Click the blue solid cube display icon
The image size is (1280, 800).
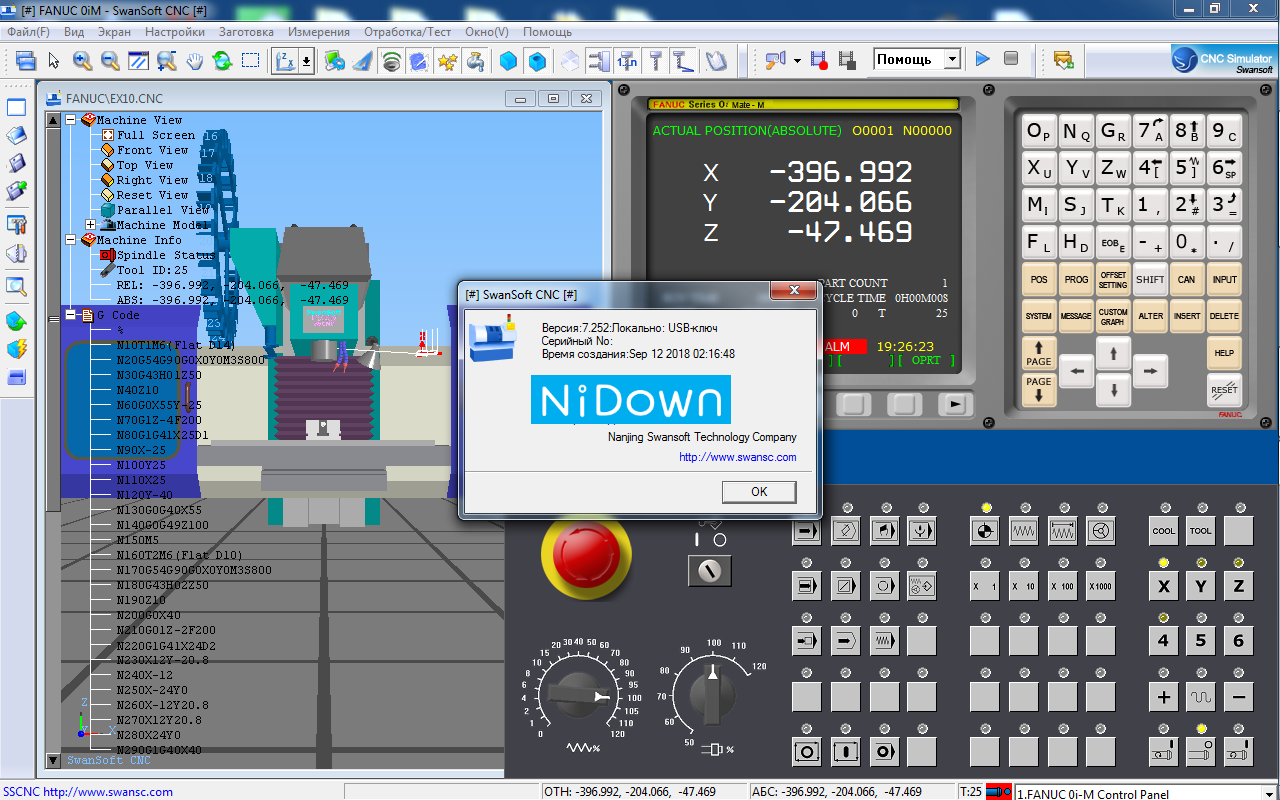pos(509,60)
